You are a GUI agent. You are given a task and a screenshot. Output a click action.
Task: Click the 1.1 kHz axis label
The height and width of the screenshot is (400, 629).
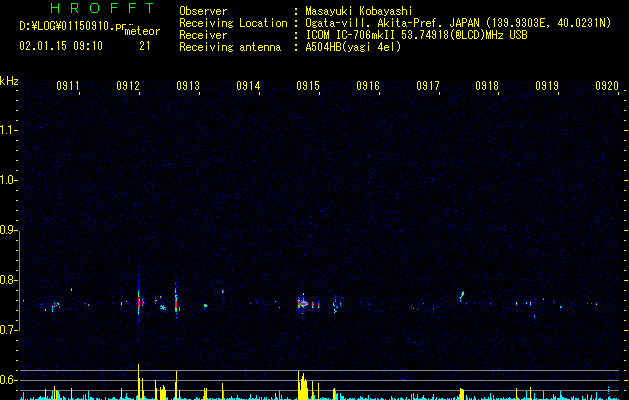coord(8,130)
